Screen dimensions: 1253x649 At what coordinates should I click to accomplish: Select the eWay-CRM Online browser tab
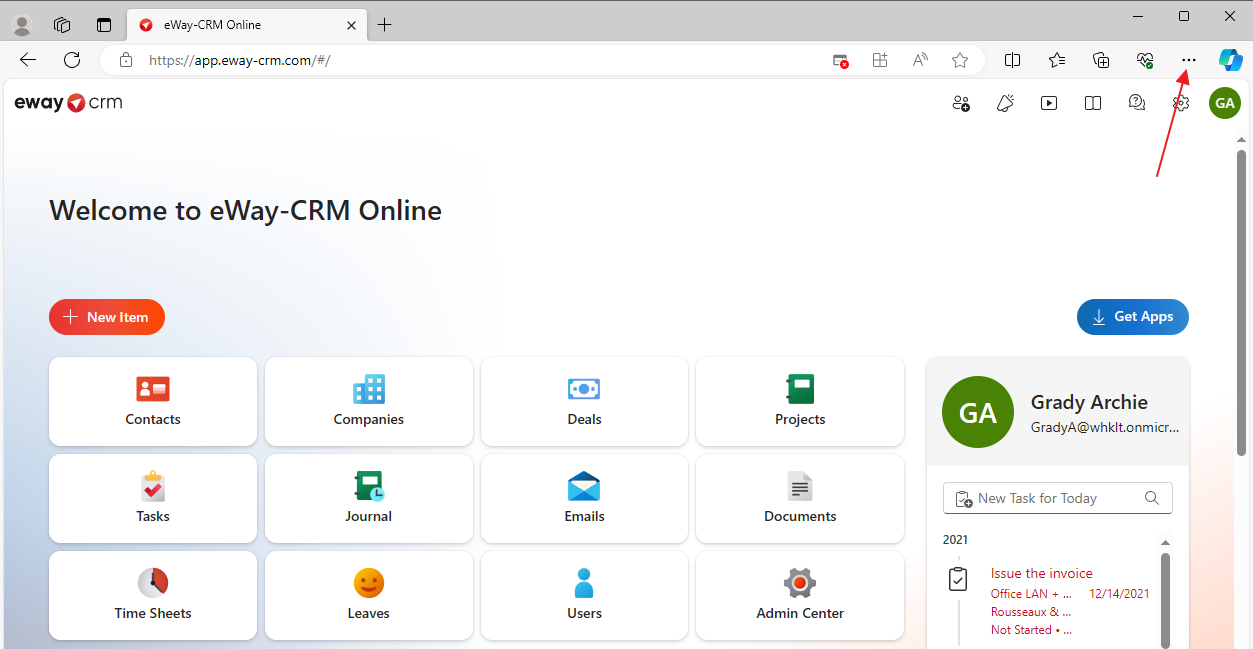coord(246,24)
